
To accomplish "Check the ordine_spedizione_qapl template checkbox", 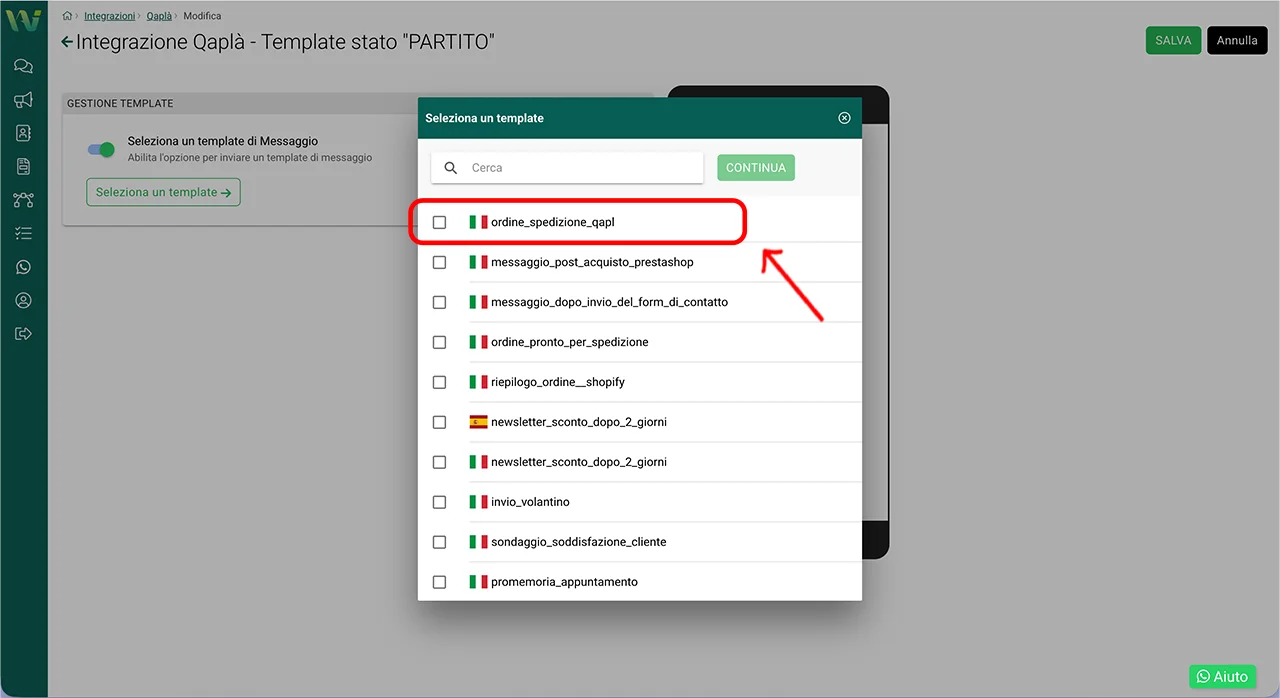I will [439, 222].
